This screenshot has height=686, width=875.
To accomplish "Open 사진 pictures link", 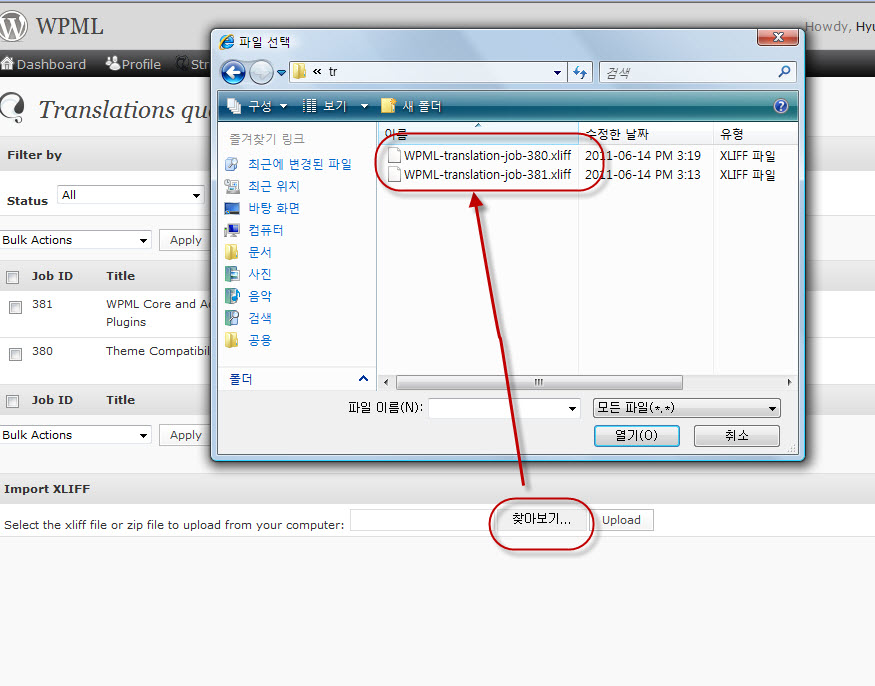I will 259,274.
